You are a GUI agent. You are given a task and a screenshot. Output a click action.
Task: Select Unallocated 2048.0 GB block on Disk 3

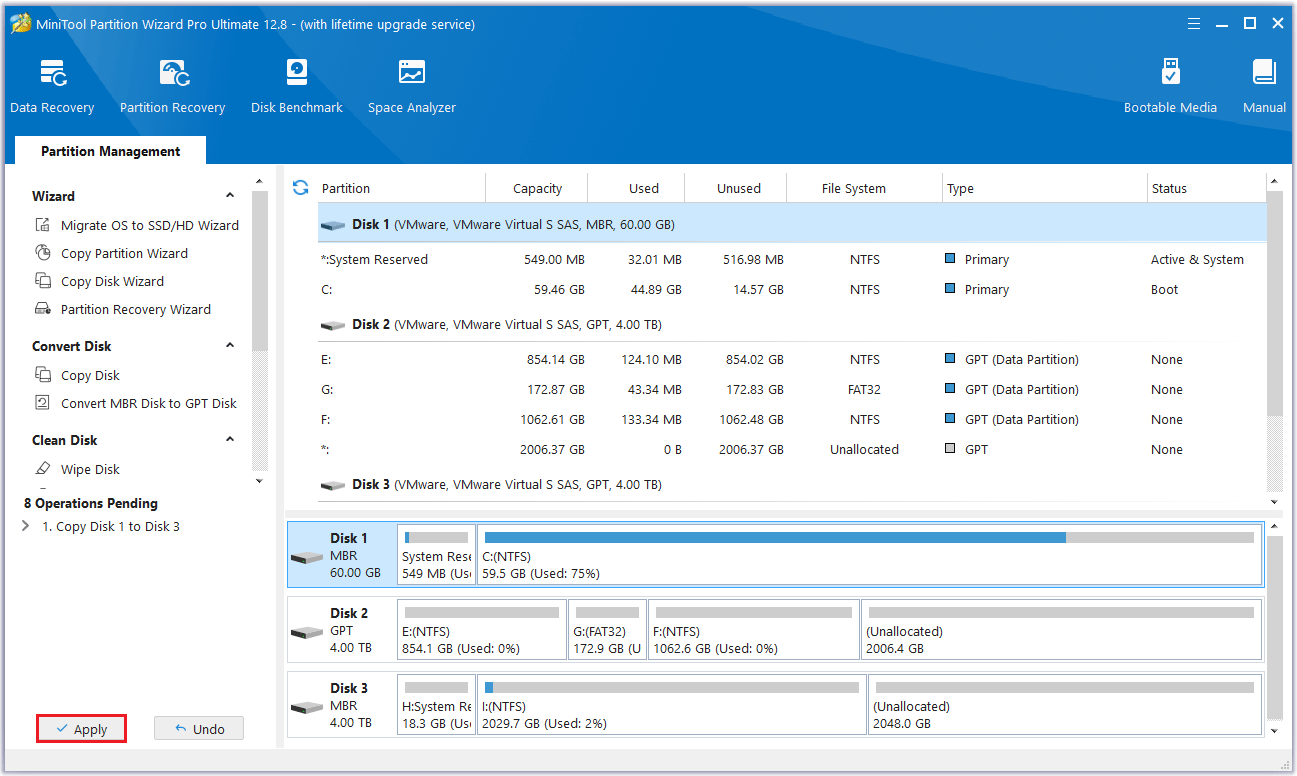click(1065, 704)
